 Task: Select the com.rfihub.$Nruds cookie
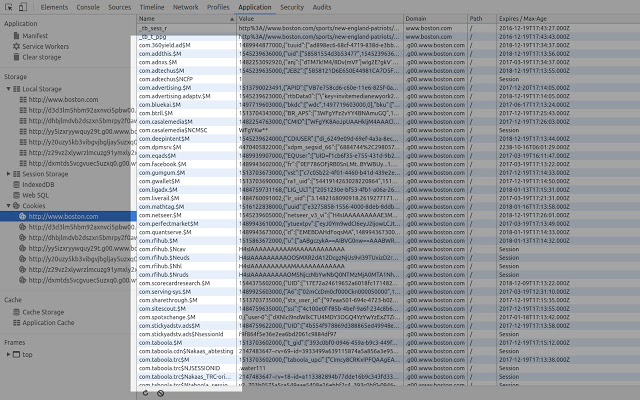click(x=163, y=275)
